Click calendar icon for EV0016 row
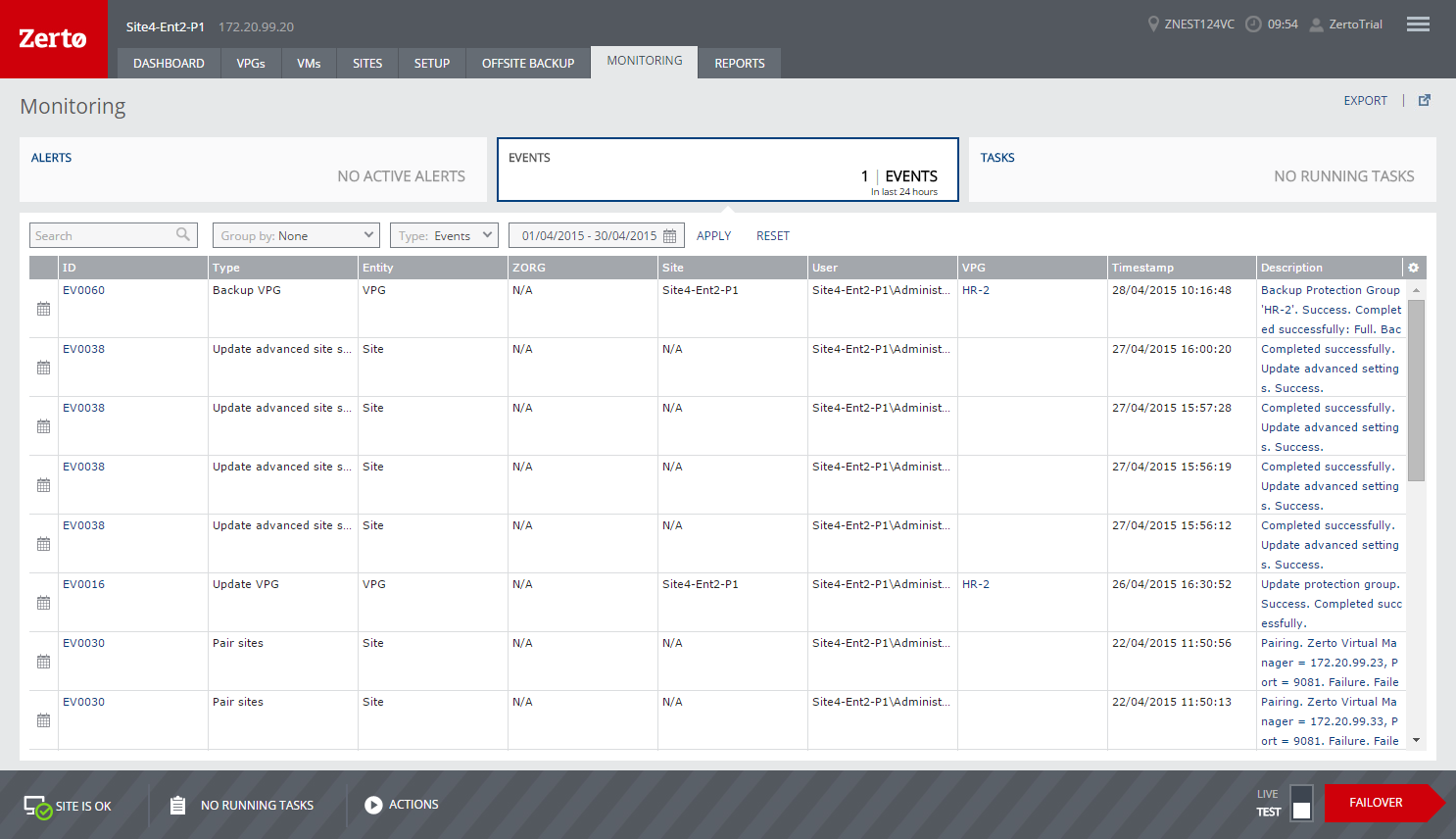The image size is (1456, 839). (x=43, y=603)
